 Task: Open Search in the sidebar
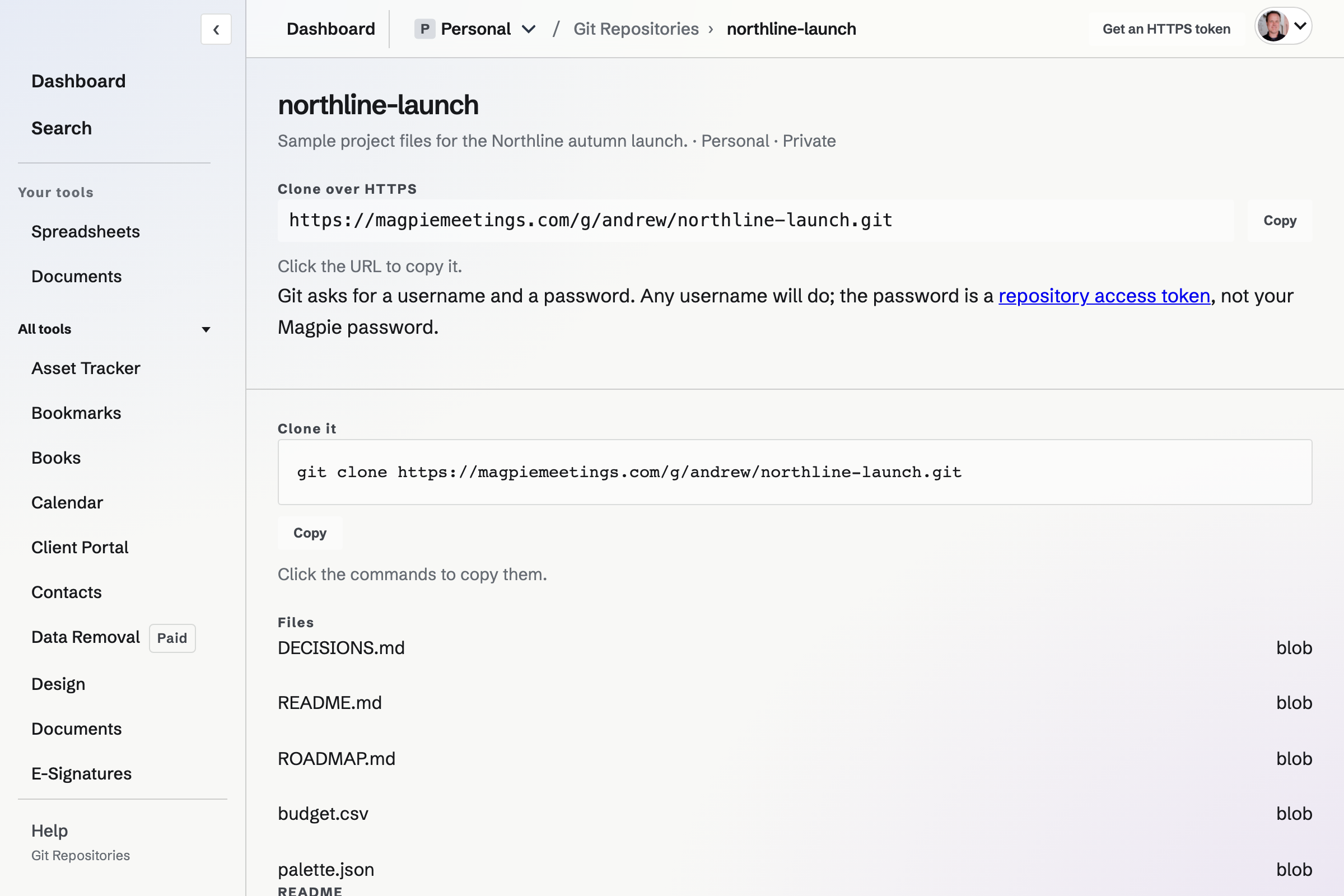point(62,129)
